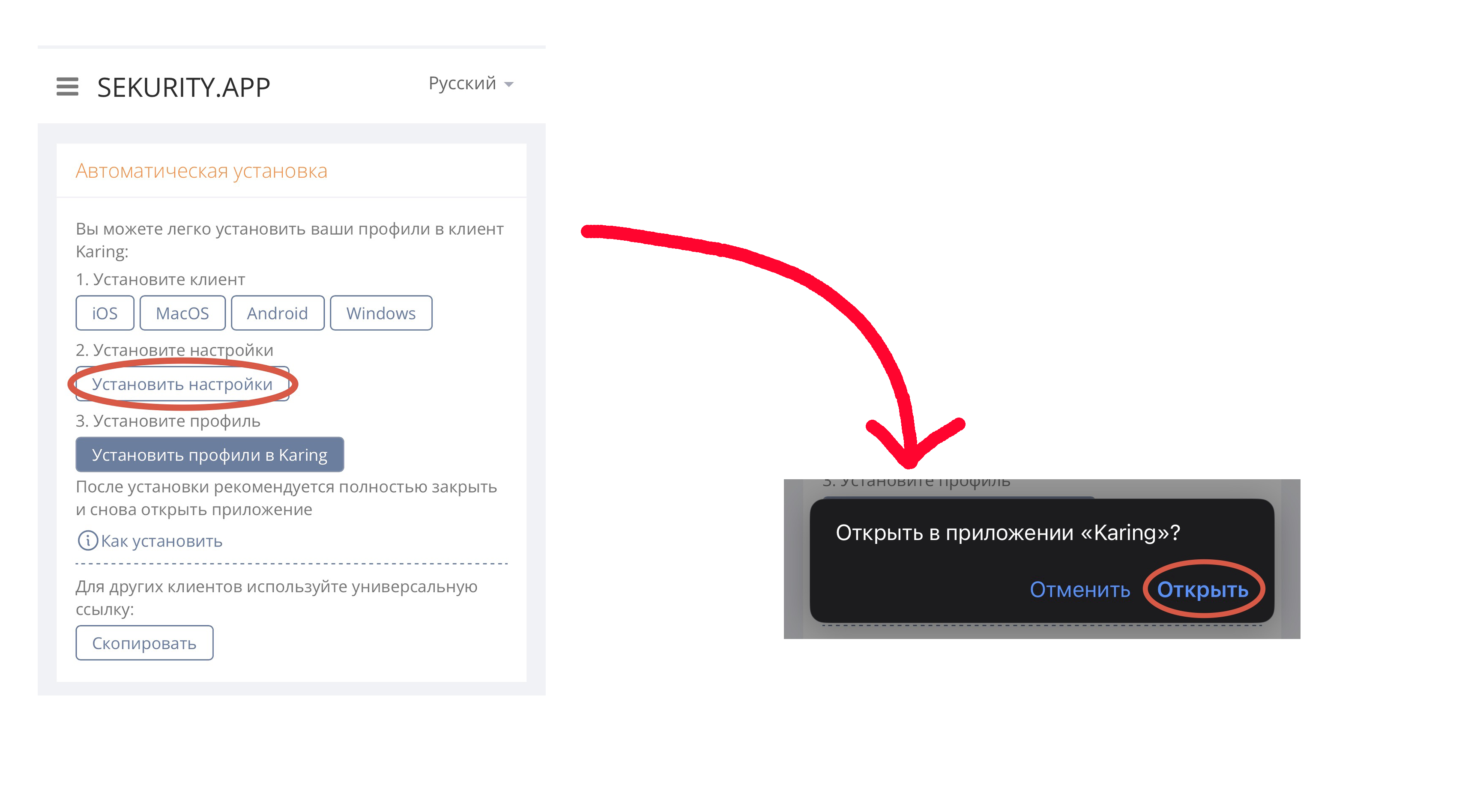The image size is (1483, 812).
Task: Choose the Windows client button
Action: click(x=381, y=313)
